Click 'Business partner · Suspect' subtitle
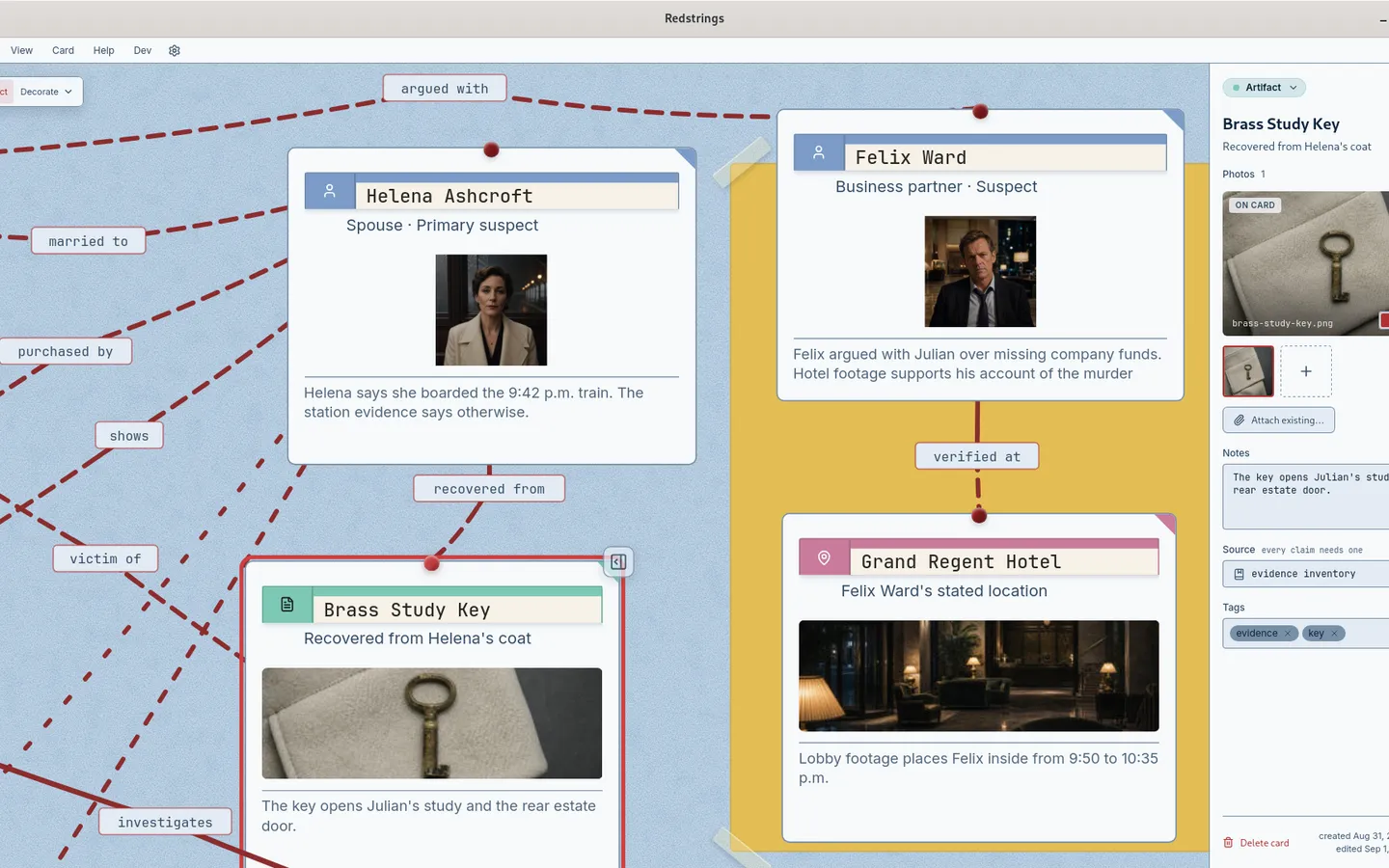The height and width of the screenshot is (868, 1389). pyautogui.click(x=937, y=186)
